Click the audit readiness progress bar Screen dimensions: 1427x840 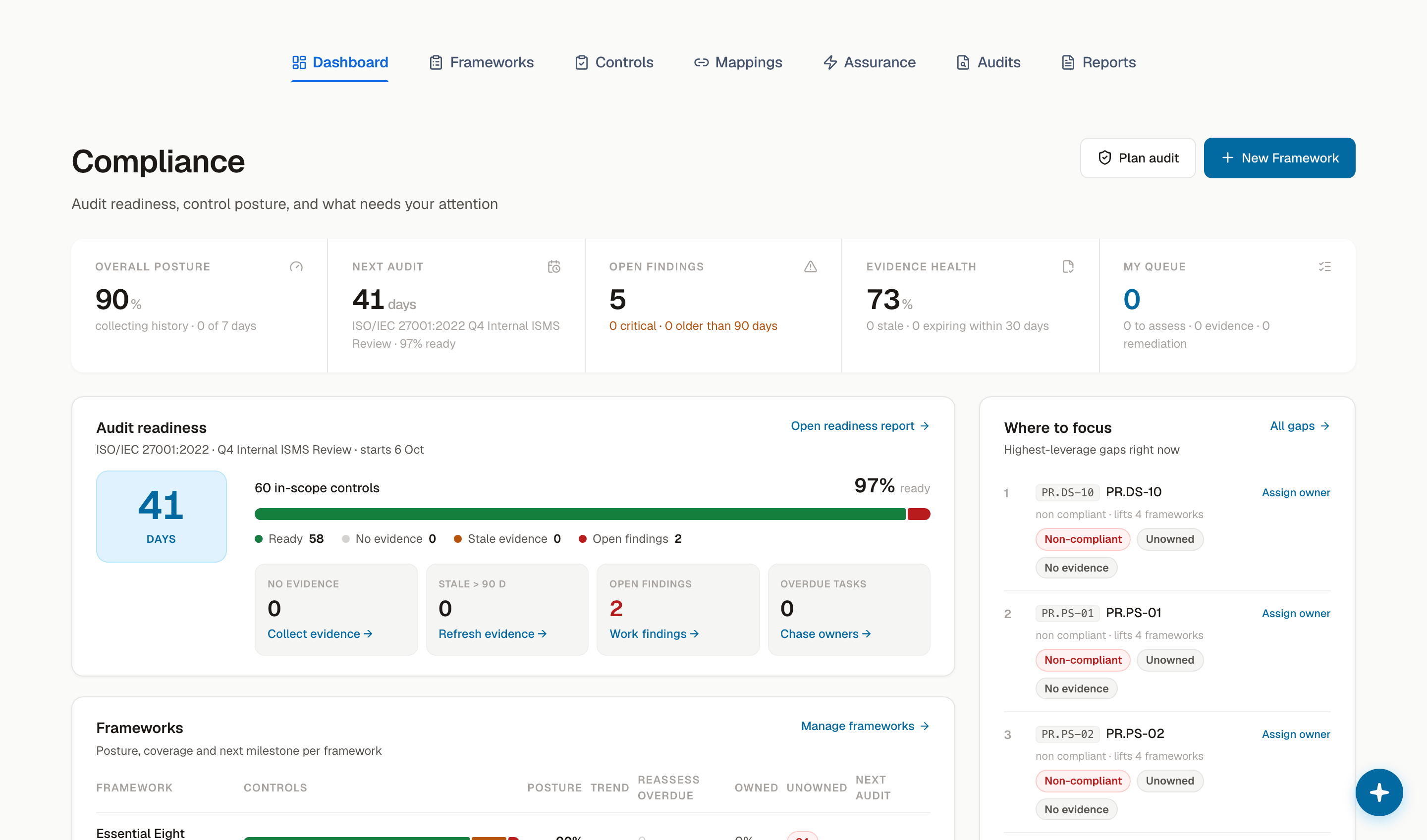point(592,514)
